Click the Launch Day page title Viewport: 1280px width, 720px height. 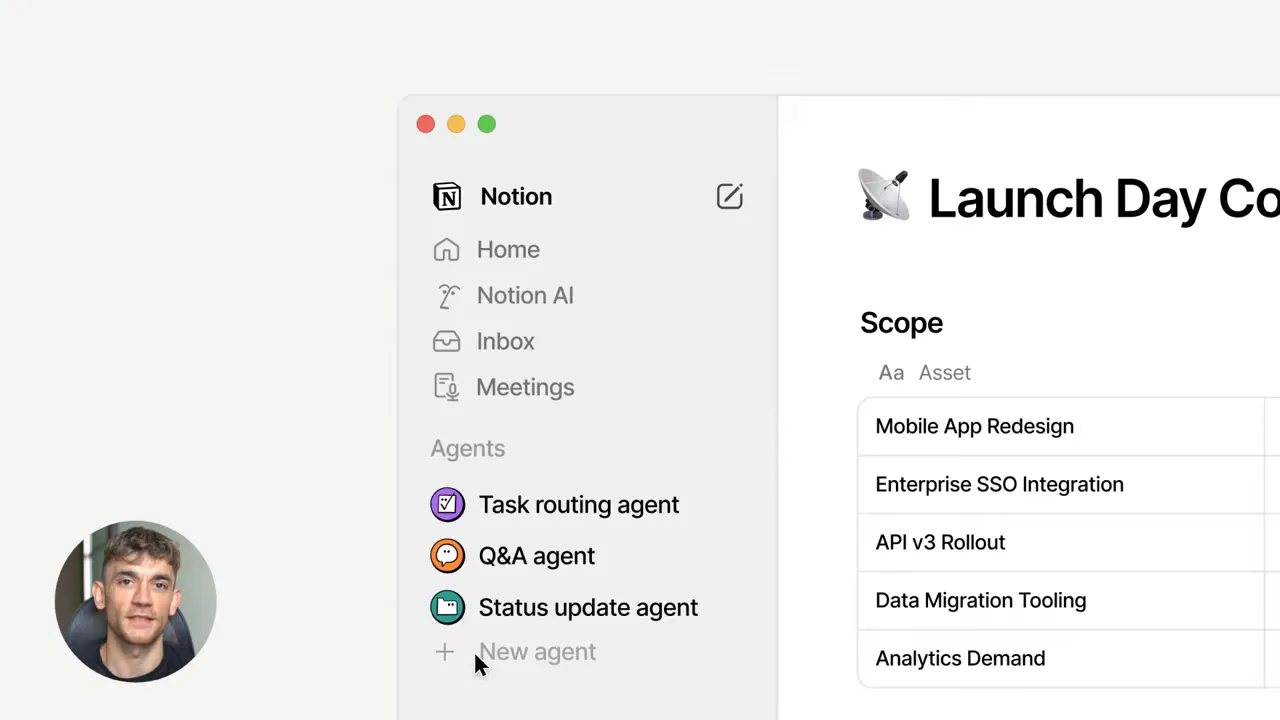point(1104,198)
